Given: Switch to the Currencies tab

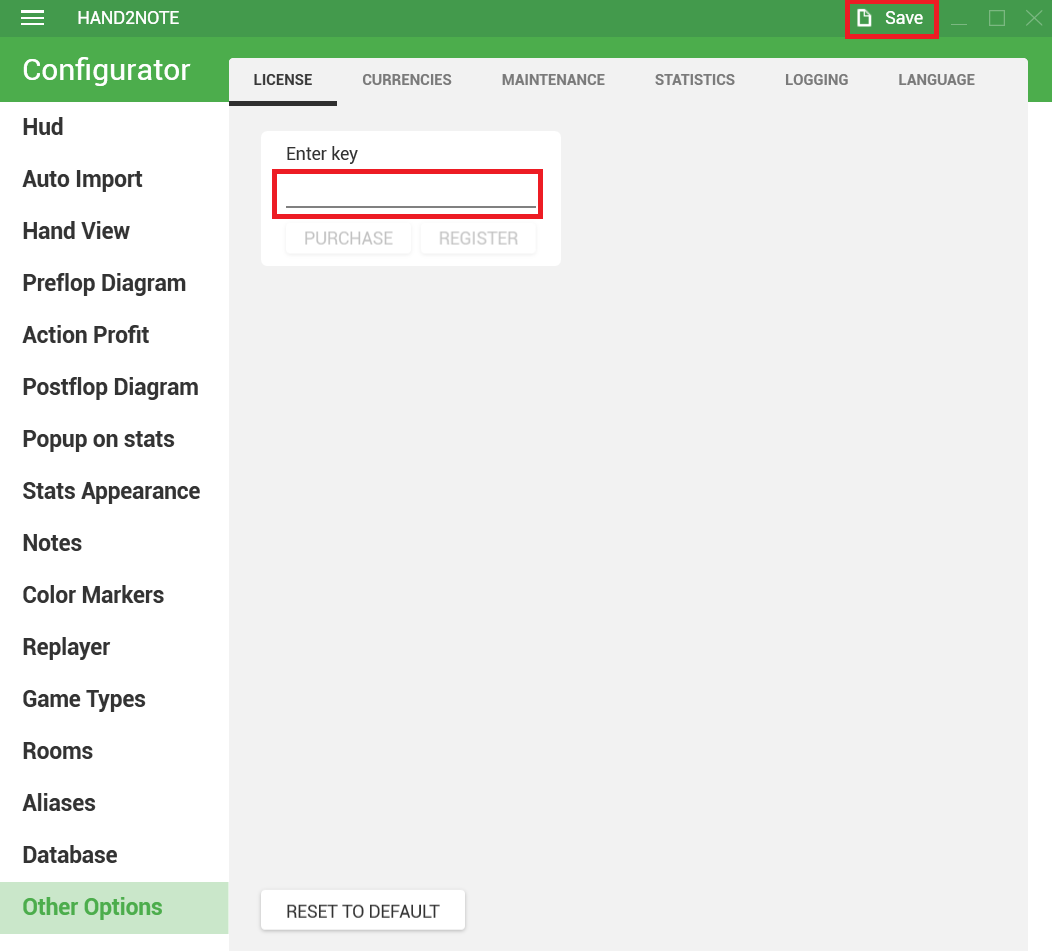Looking at the screenshot, I should coord(406,80).
